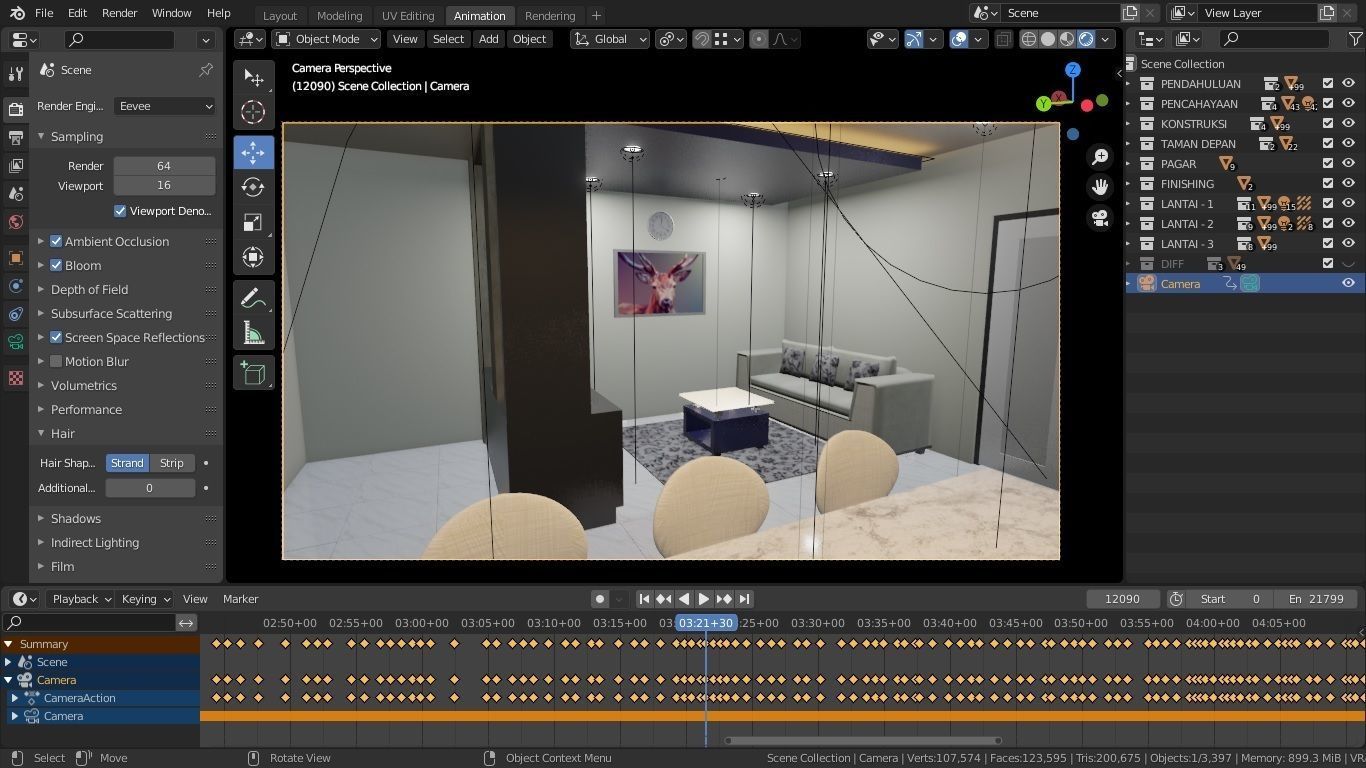Open the Object Data camera properties tab
This screenshot has width=1366, height=768.
click(15, 342)
